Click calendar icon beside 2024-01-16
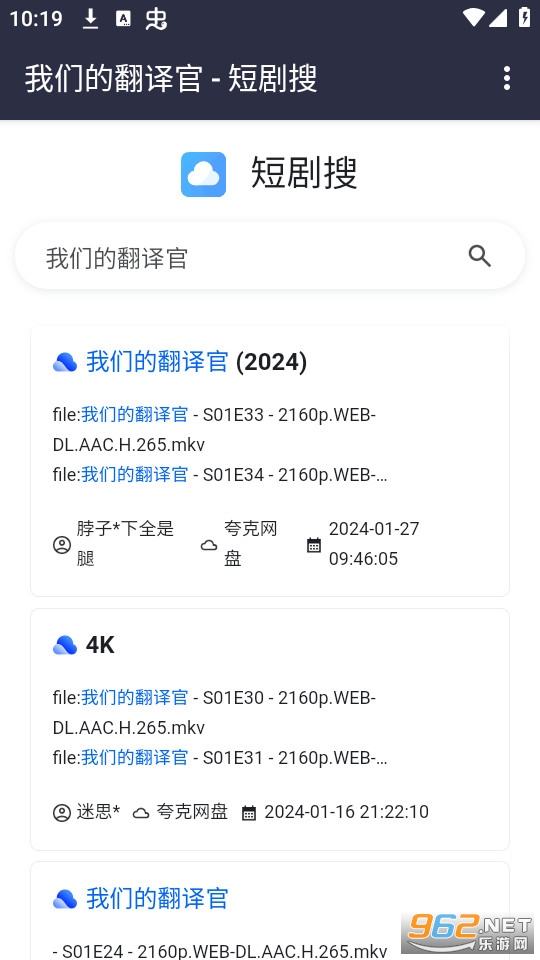Image resolution: width=540 pixels, height=960 pixels. click(x=249, y=813)
